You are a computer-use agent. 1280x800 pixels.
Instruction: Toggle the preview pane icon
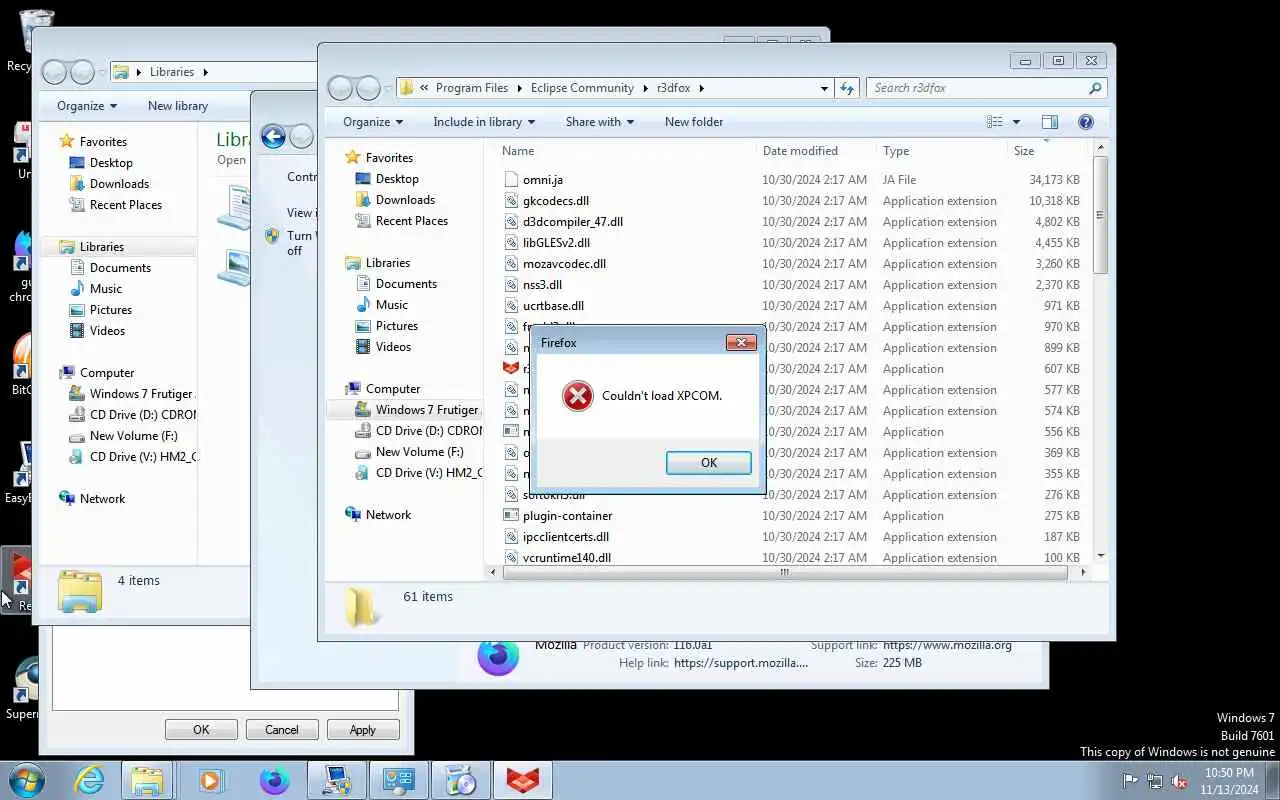coord(1049,122)
